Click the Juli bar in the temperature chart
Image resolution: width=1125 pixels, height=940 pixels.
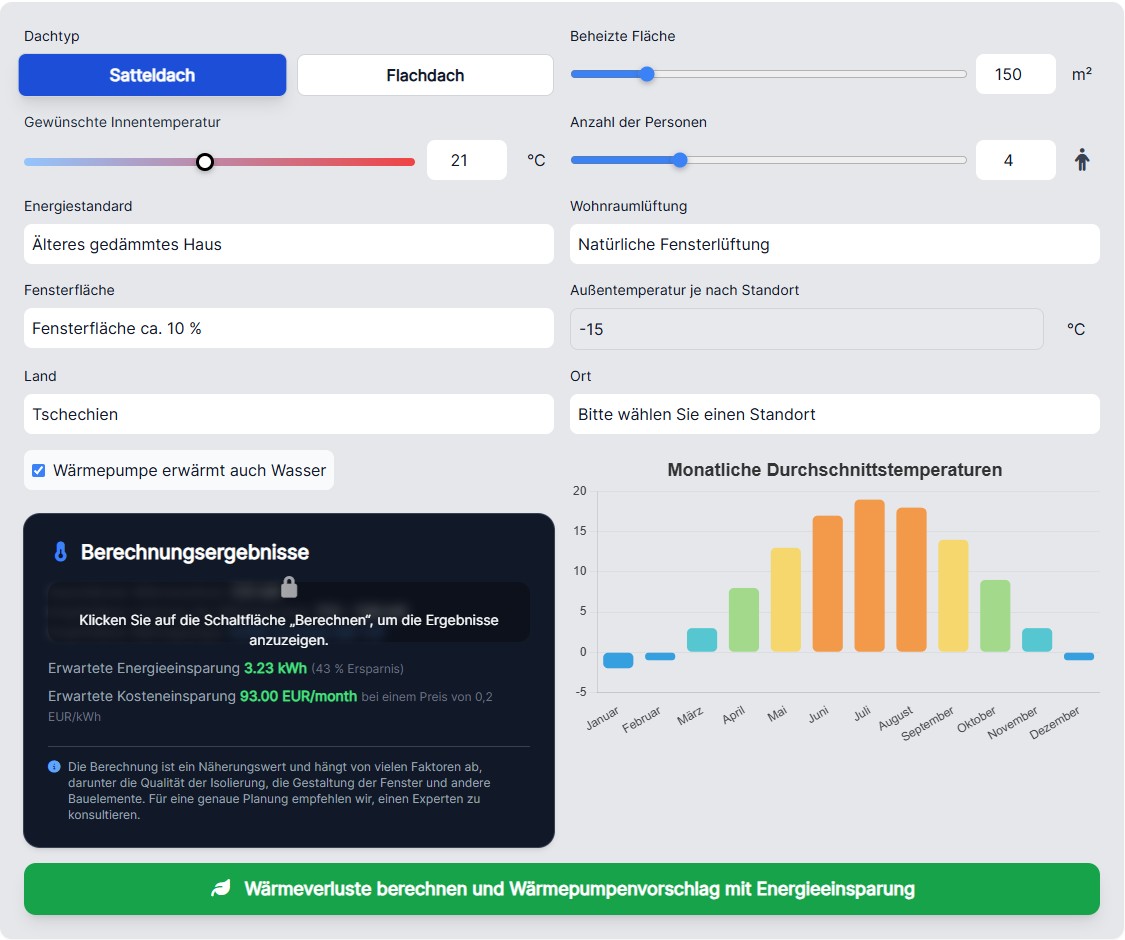(x=869, y=576)
